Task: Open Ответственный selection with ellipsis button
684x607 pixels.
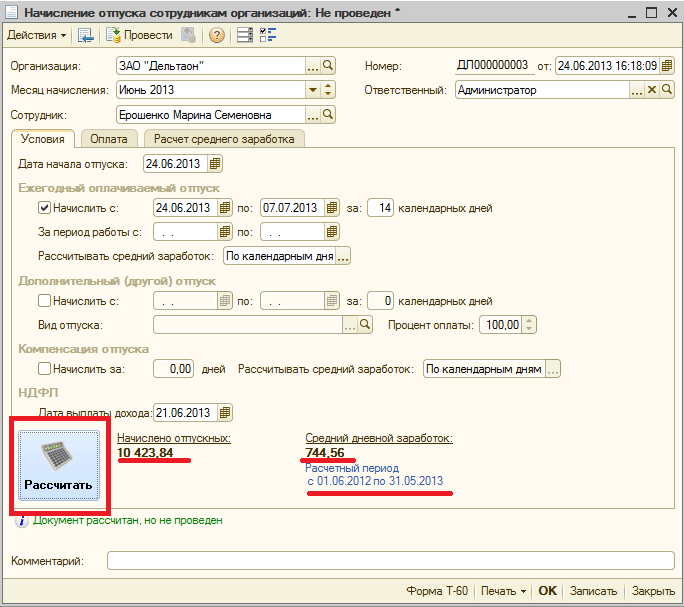Action: (637, 90)
